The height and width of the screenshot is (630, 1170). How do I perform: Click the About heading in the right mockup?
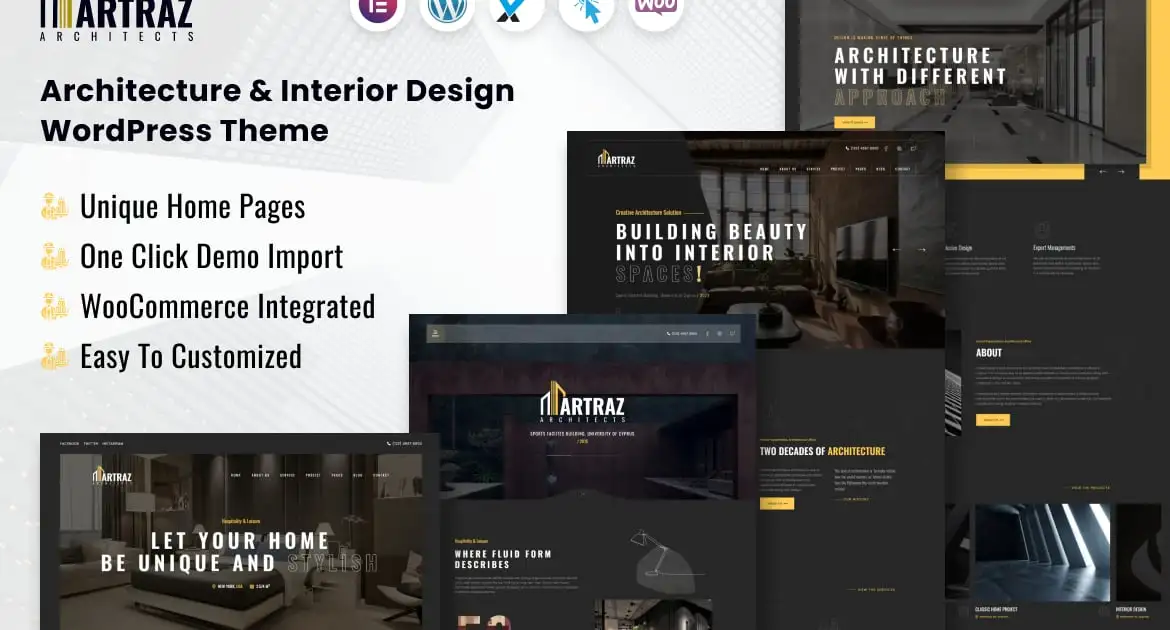pos(989,352)
